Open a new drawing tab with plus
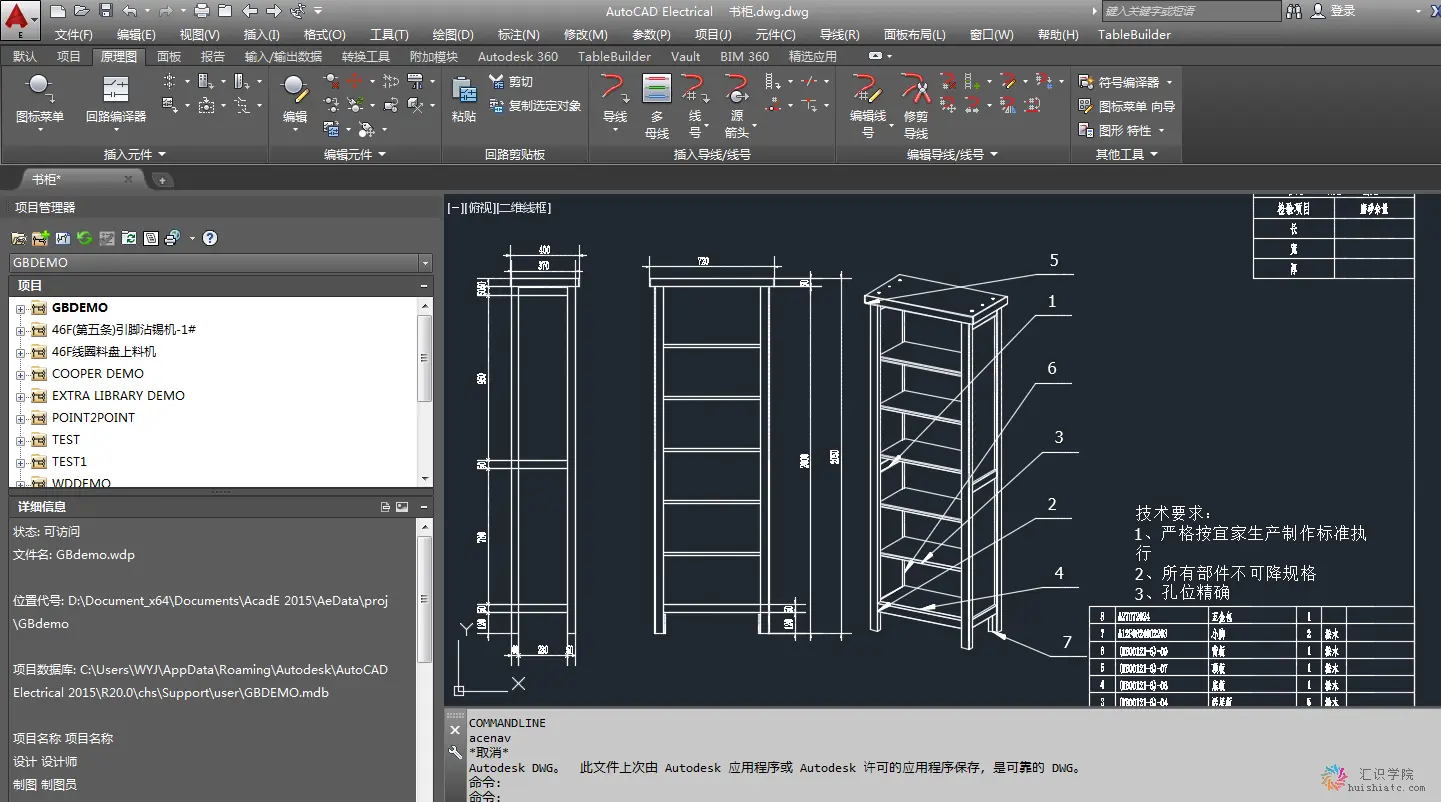Image resolution: width=1441 pixels, height=802 pixels. tap(162, 180)
